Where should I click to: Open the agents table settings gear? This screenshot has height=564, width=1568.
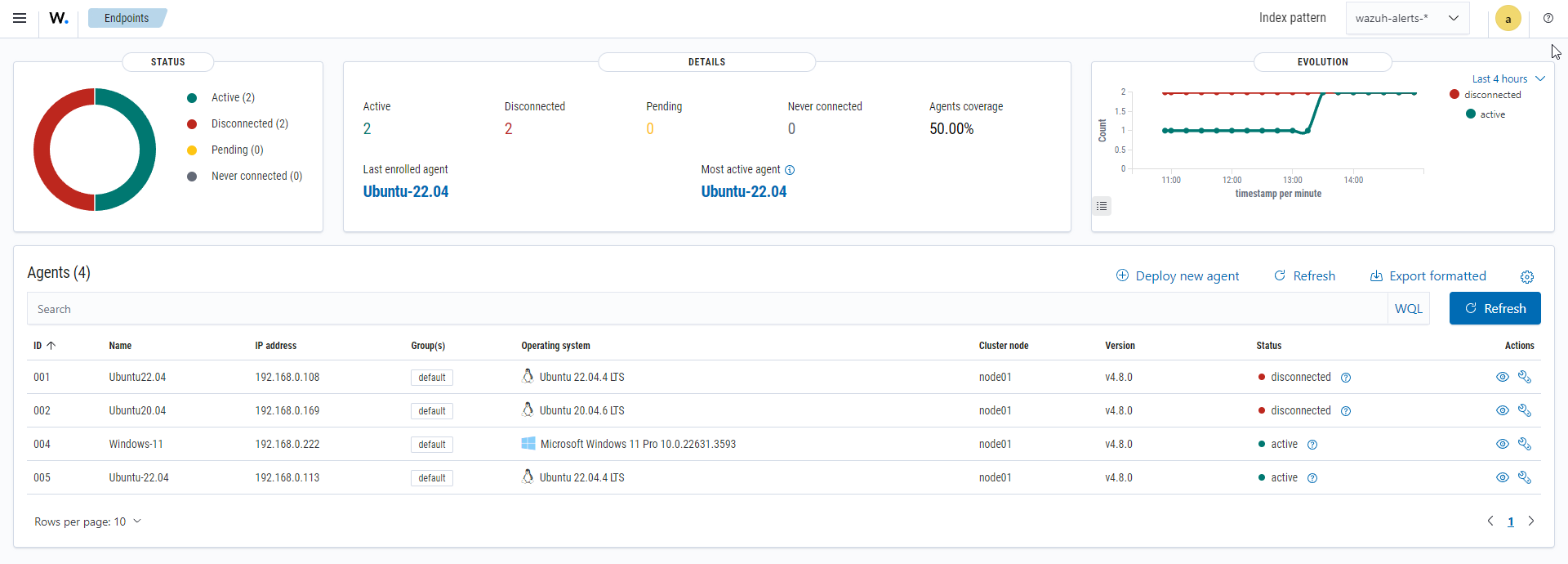pyautogui.click(x=1527, y=277)
